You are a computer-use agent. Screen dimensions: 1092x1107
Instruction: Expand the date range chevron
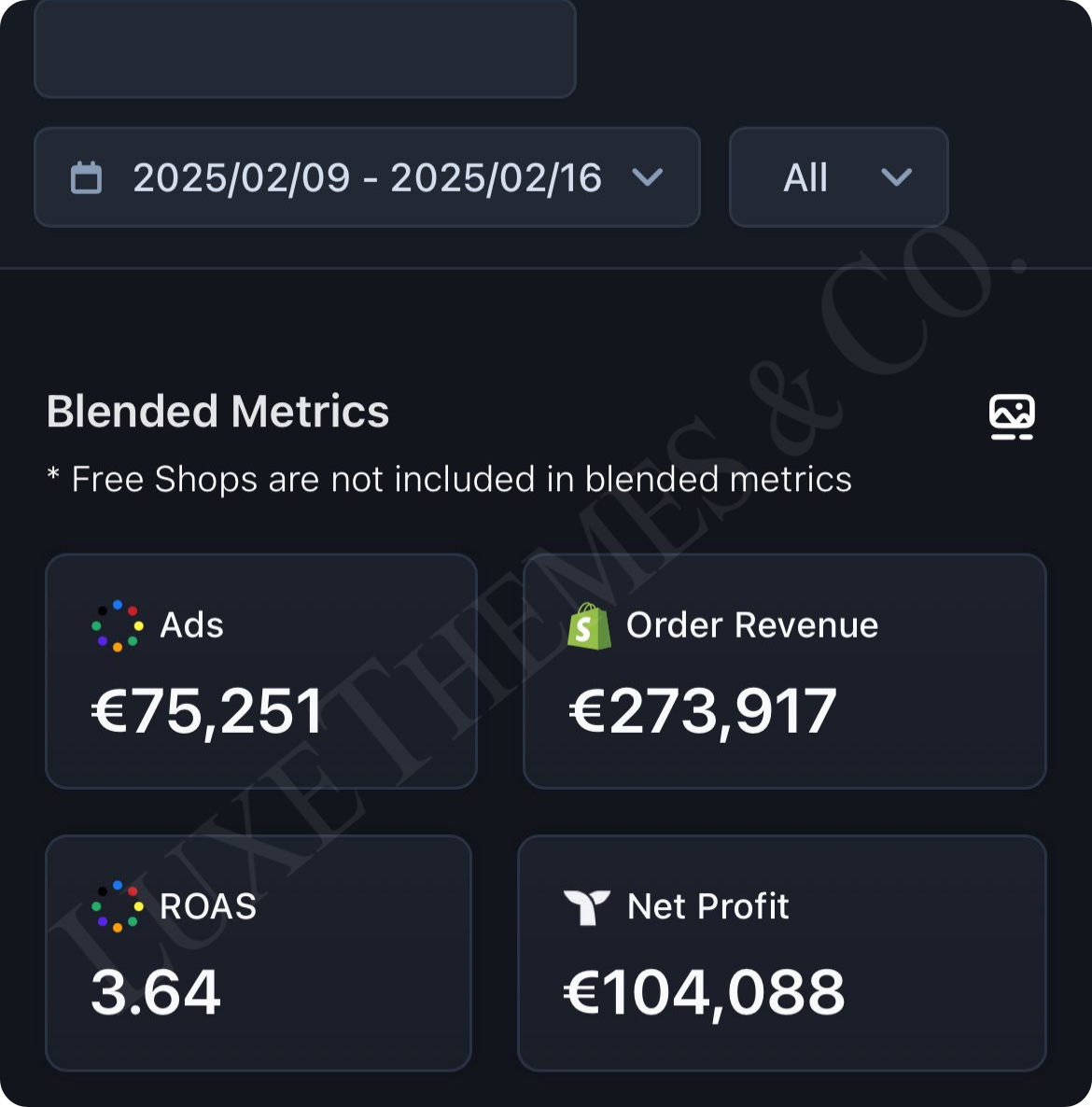tap(647, 177)
